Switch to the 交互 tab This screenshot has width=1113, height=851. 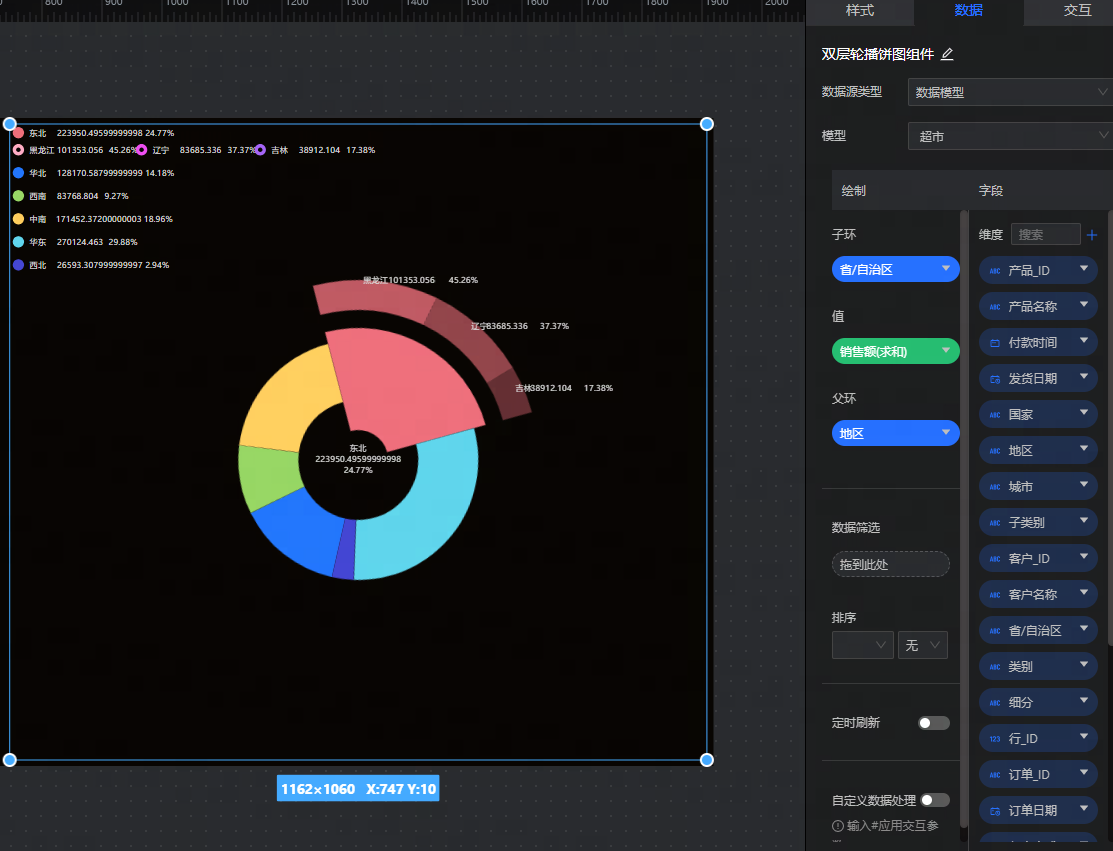tap(1077, 11)
